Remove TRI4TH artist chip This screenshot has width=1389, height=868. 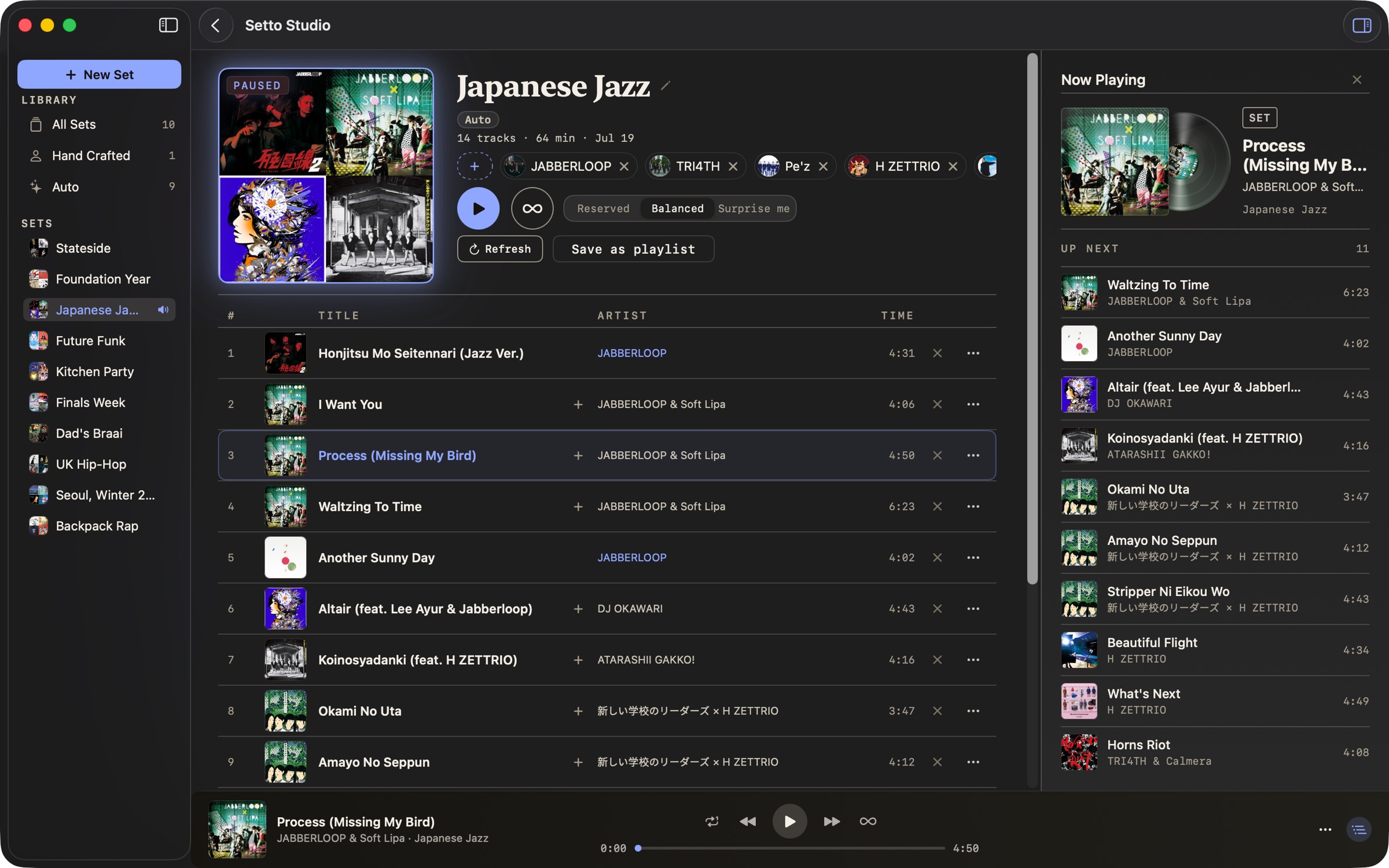[733, 167]
